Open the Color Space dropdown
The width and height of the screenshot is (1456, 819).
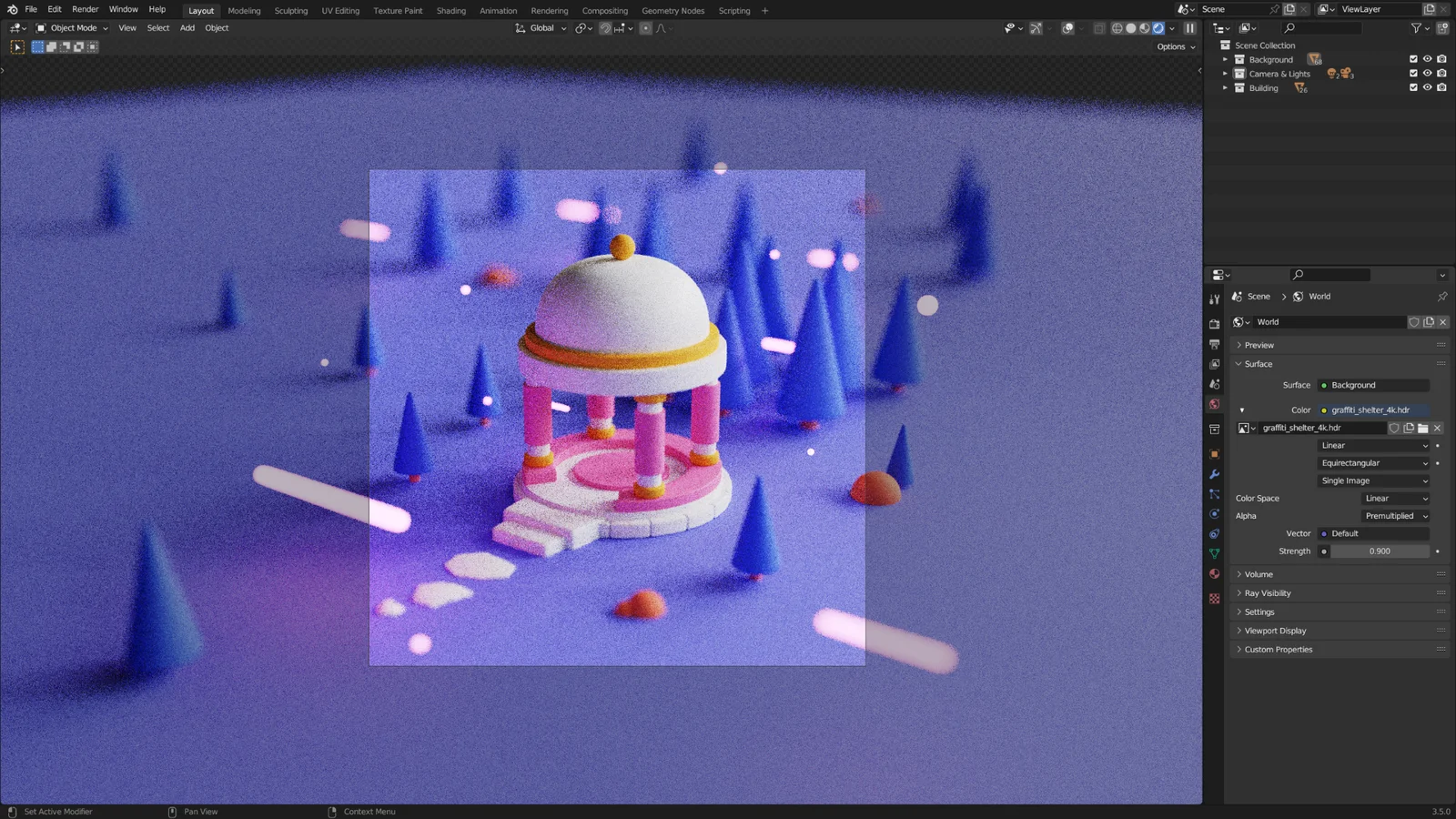coord(1395,498)
